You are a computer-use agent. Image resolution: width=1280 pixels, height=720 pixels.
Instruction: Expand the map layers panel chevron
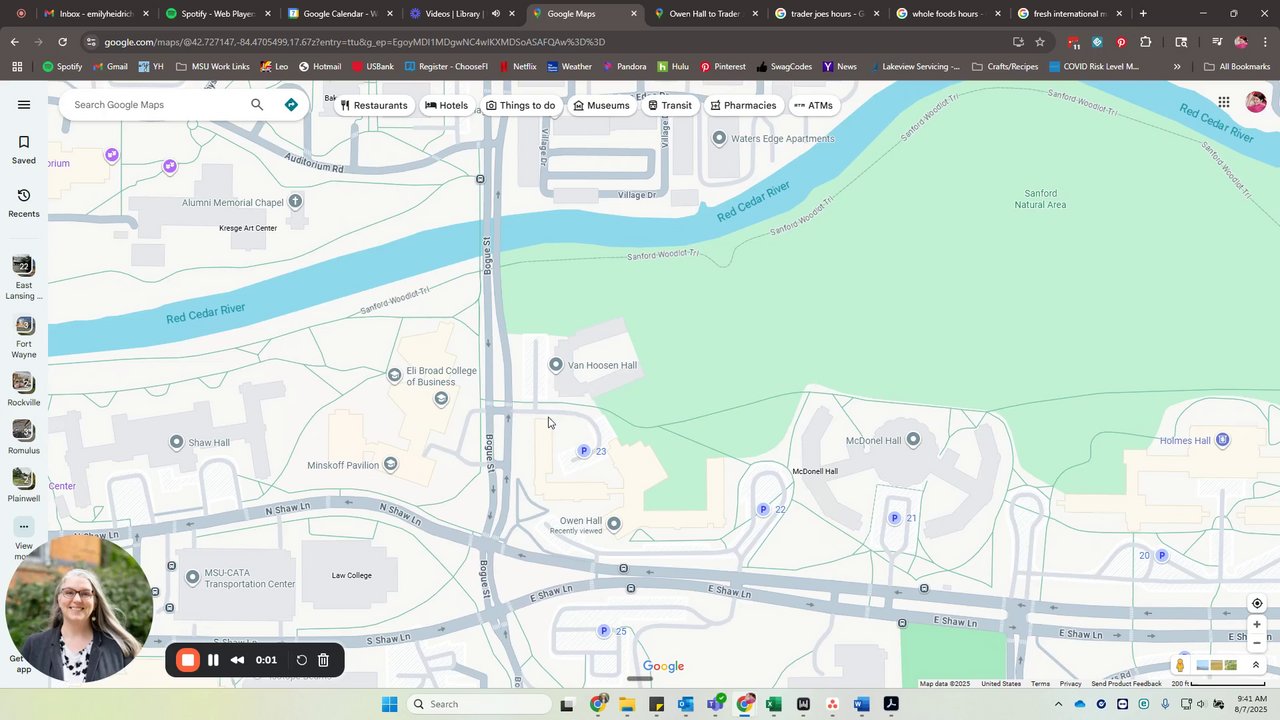click(1256, 665)
